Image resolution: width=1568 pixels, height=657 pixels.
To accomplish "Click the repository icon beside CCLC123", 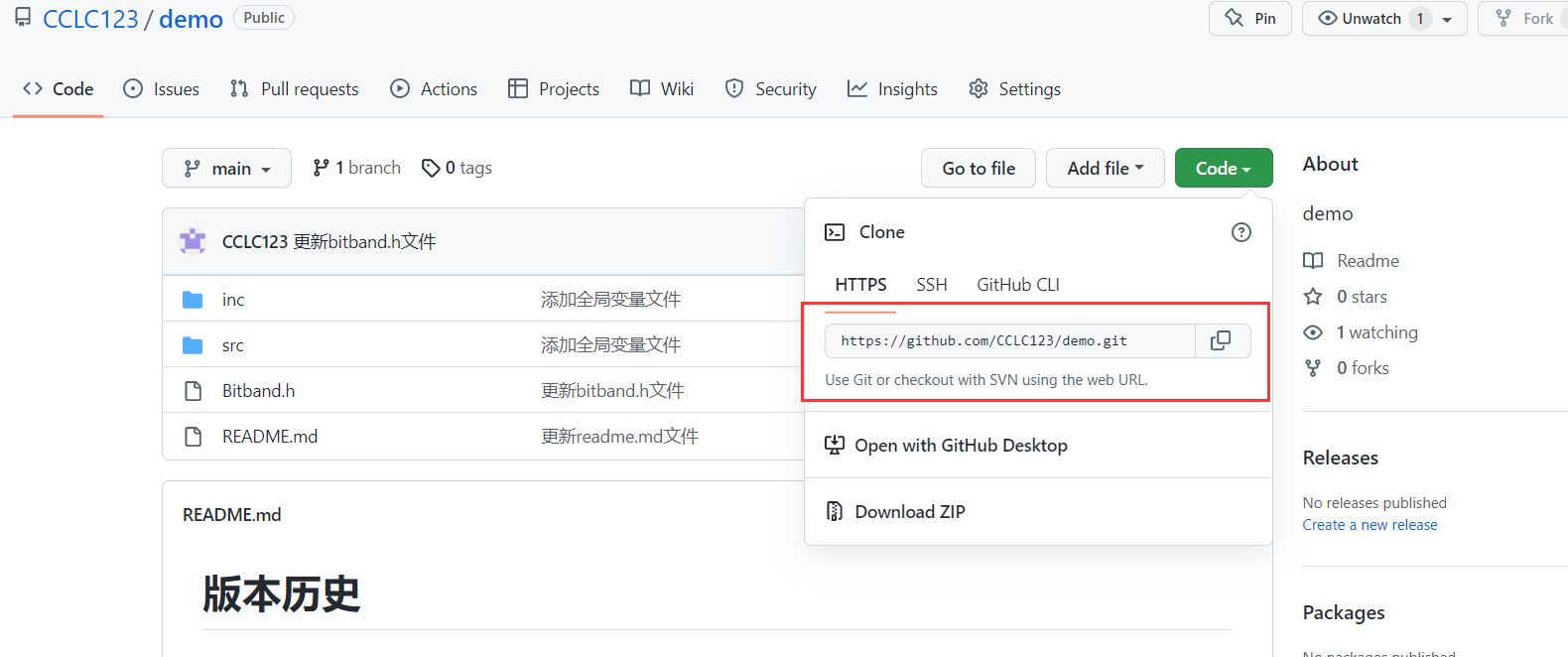I will (22, 17).
